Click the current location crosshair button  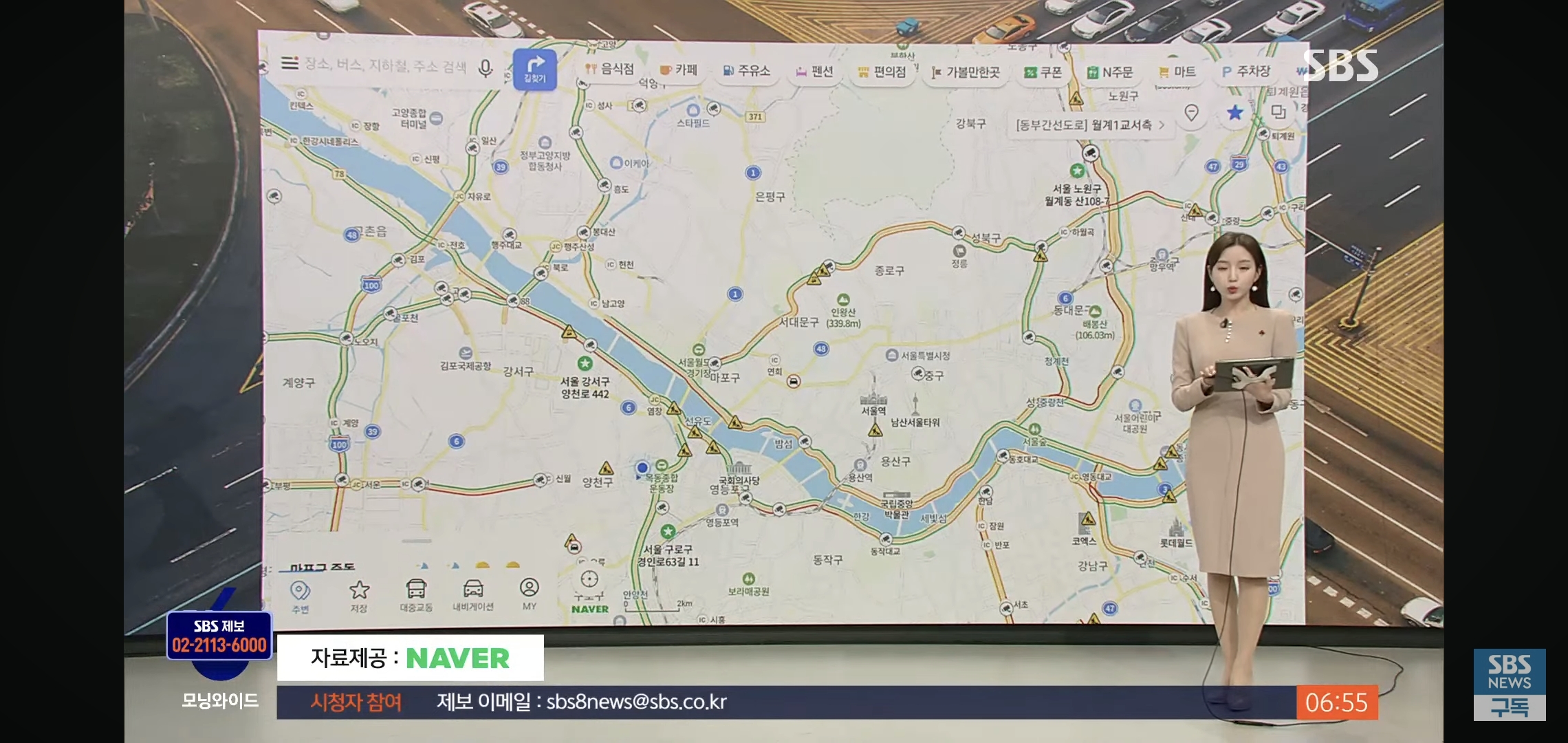point(589,579)
